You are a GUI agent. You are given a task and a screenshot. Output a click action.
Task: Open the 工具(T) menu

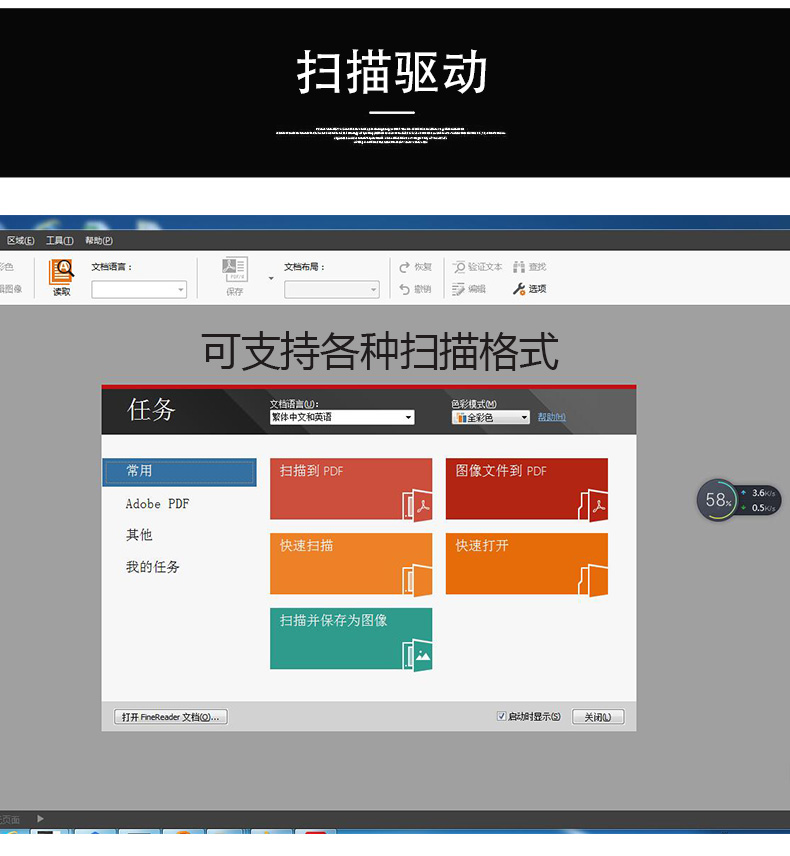(59, 241)
